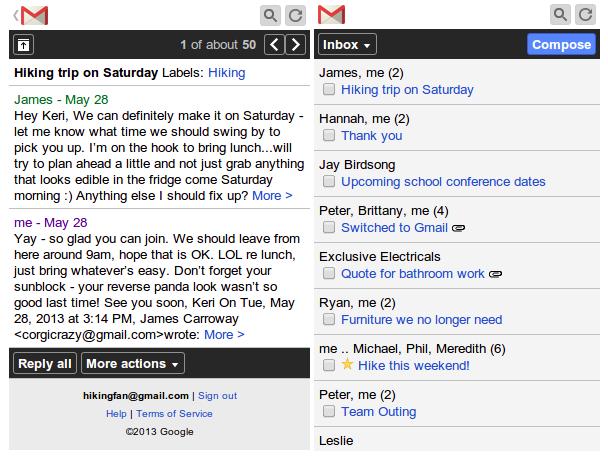The width and height of the screenshot is (608, 456).
Task: Expand the More actions dropdown
Action: 133,364
